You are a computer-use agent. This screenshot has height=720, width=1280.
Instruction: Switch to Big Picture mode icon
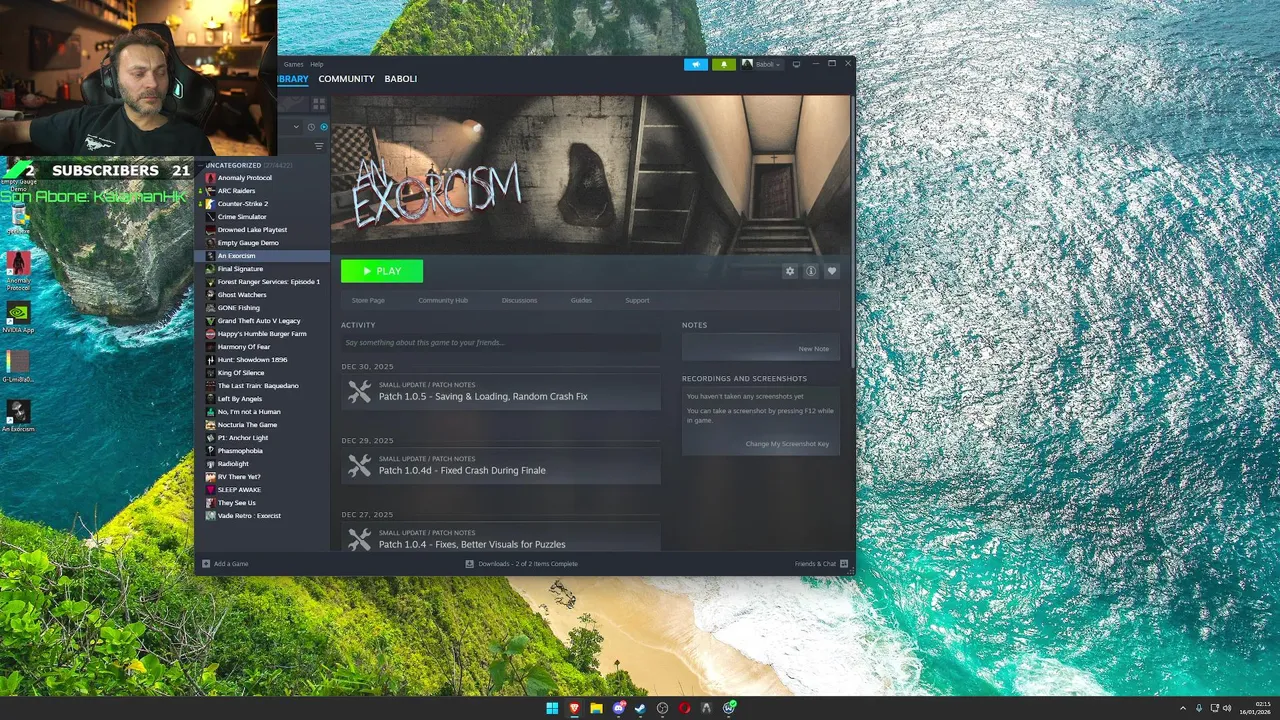click(796, 64)
